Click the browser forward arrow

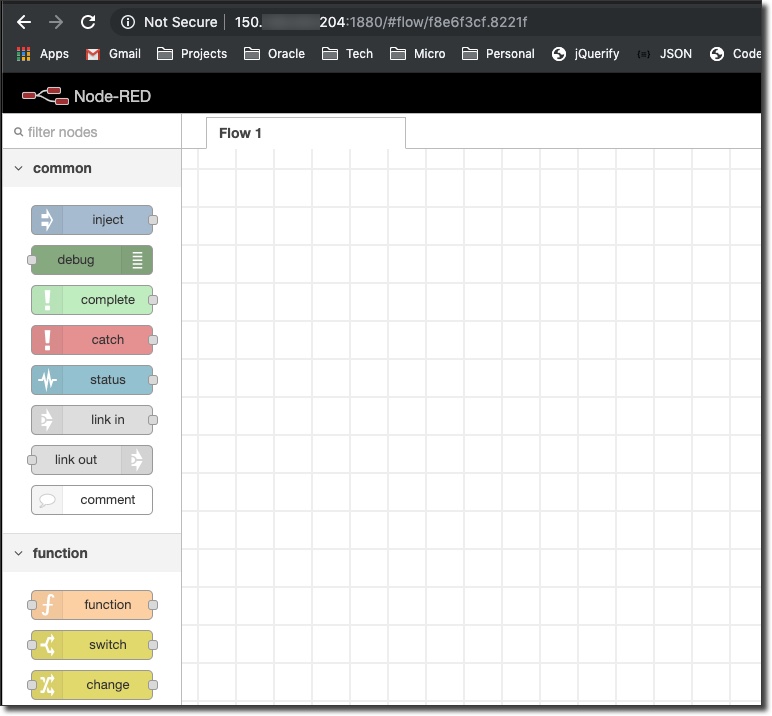[x=56, y=22]
